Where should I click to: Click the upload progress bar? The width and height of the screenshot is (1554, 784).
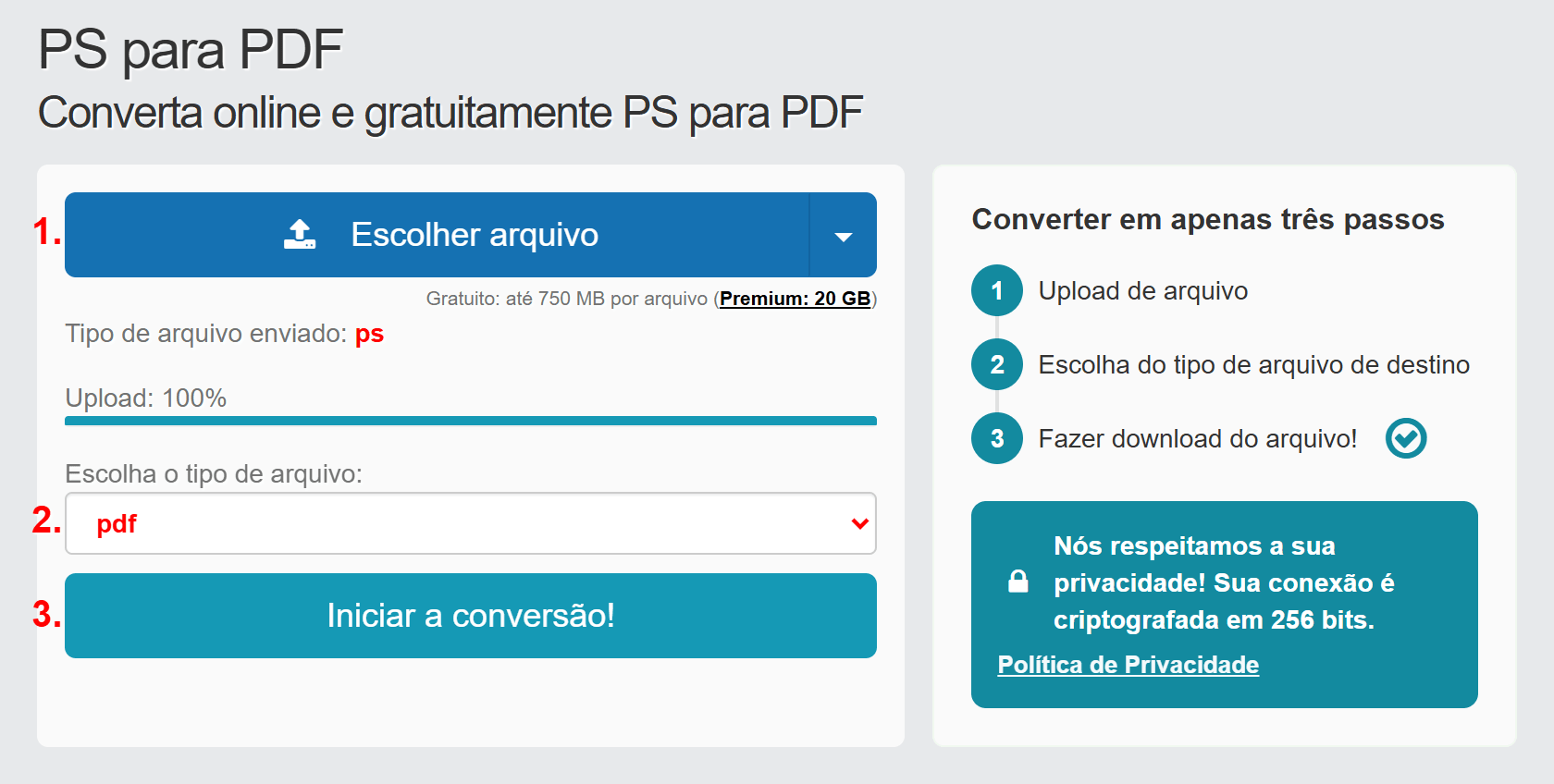[470, 421]
